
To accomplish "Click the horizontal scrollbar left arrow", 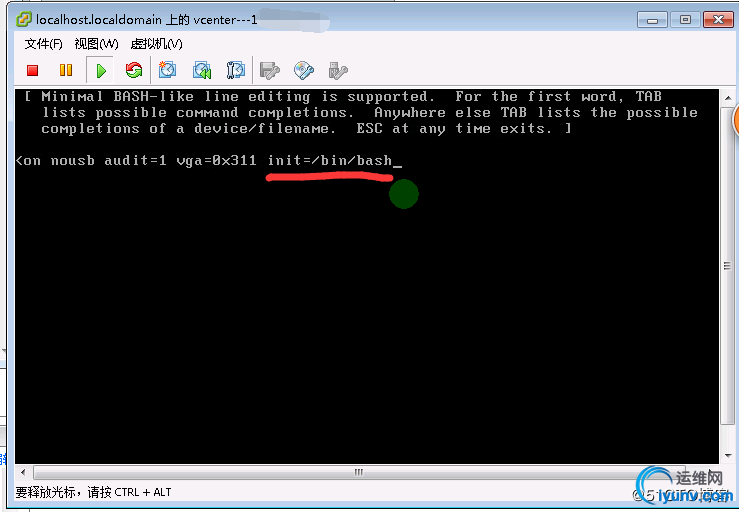I will (24, 472).
